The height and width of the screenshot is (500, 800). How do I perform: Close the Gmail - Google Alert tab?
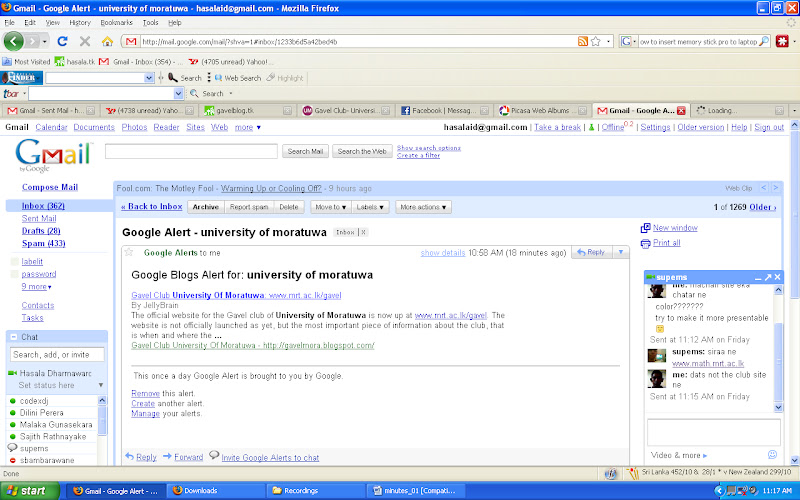pyautogui.click(x=681, y=110)
